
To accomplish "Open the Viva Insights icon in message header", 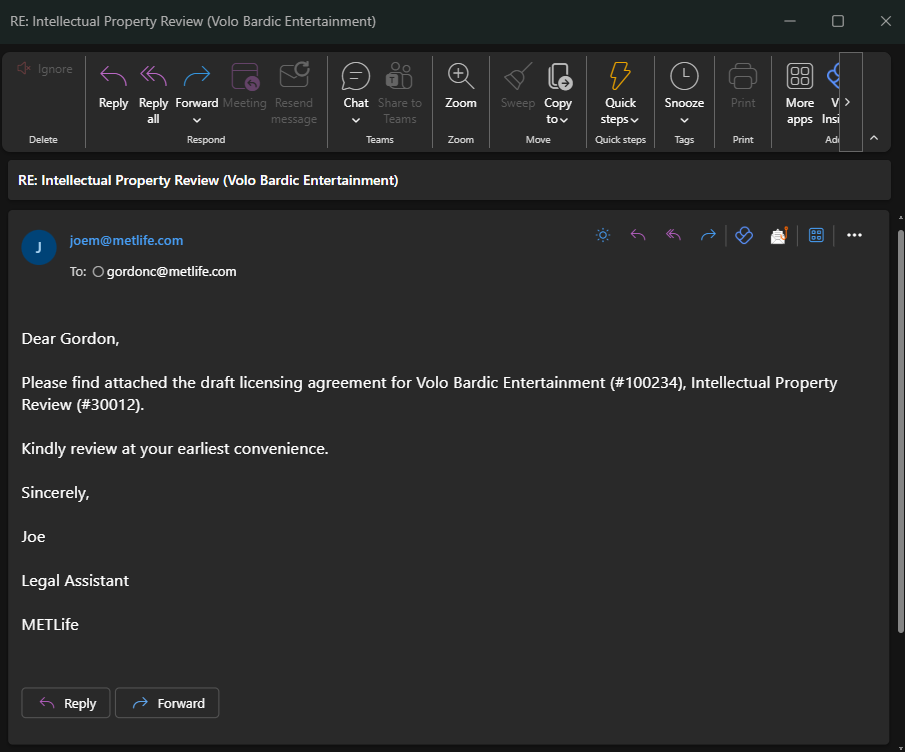I will click(744, 235).
